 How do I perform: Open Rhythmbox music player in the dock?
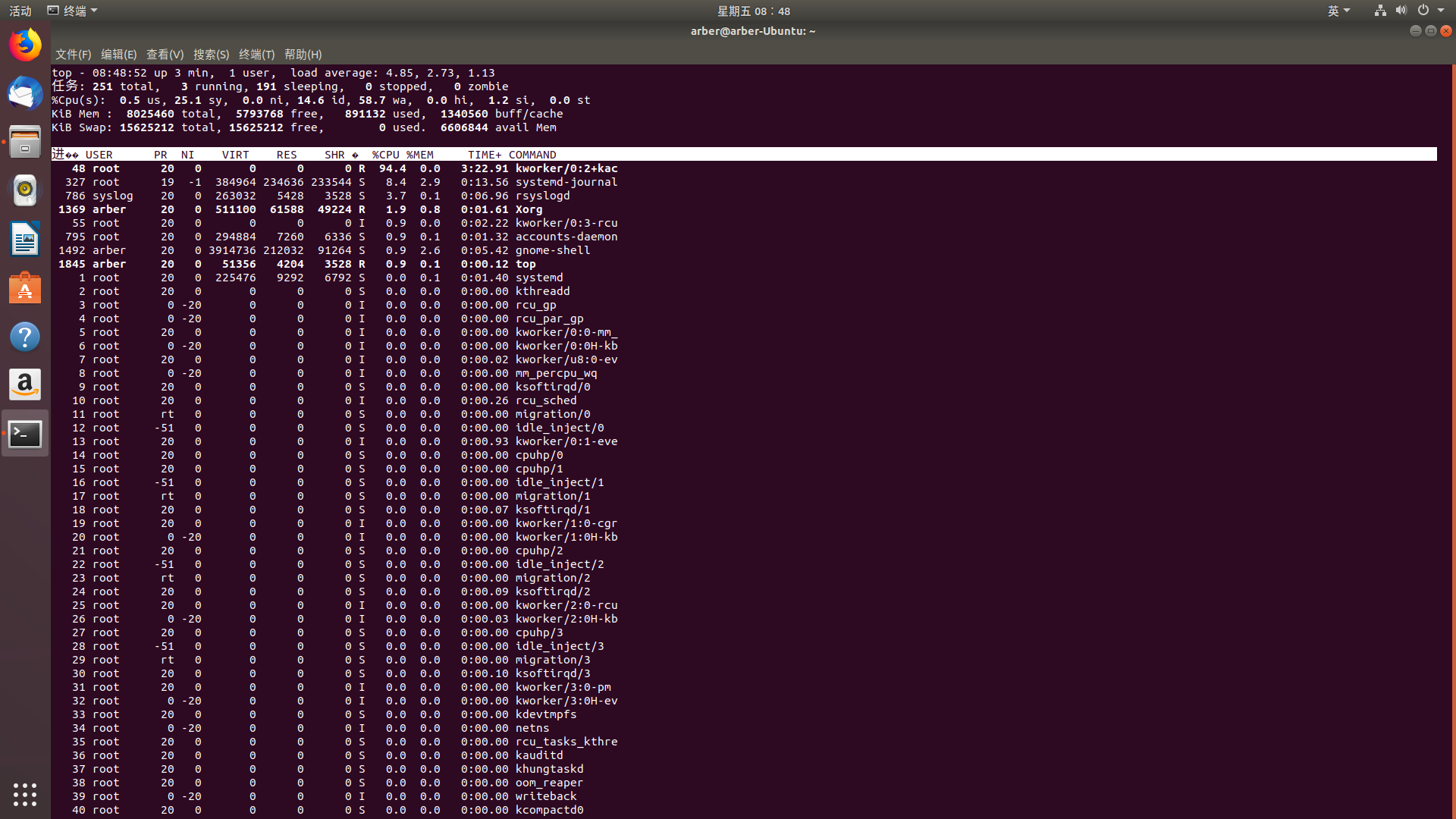pos(25,190)
